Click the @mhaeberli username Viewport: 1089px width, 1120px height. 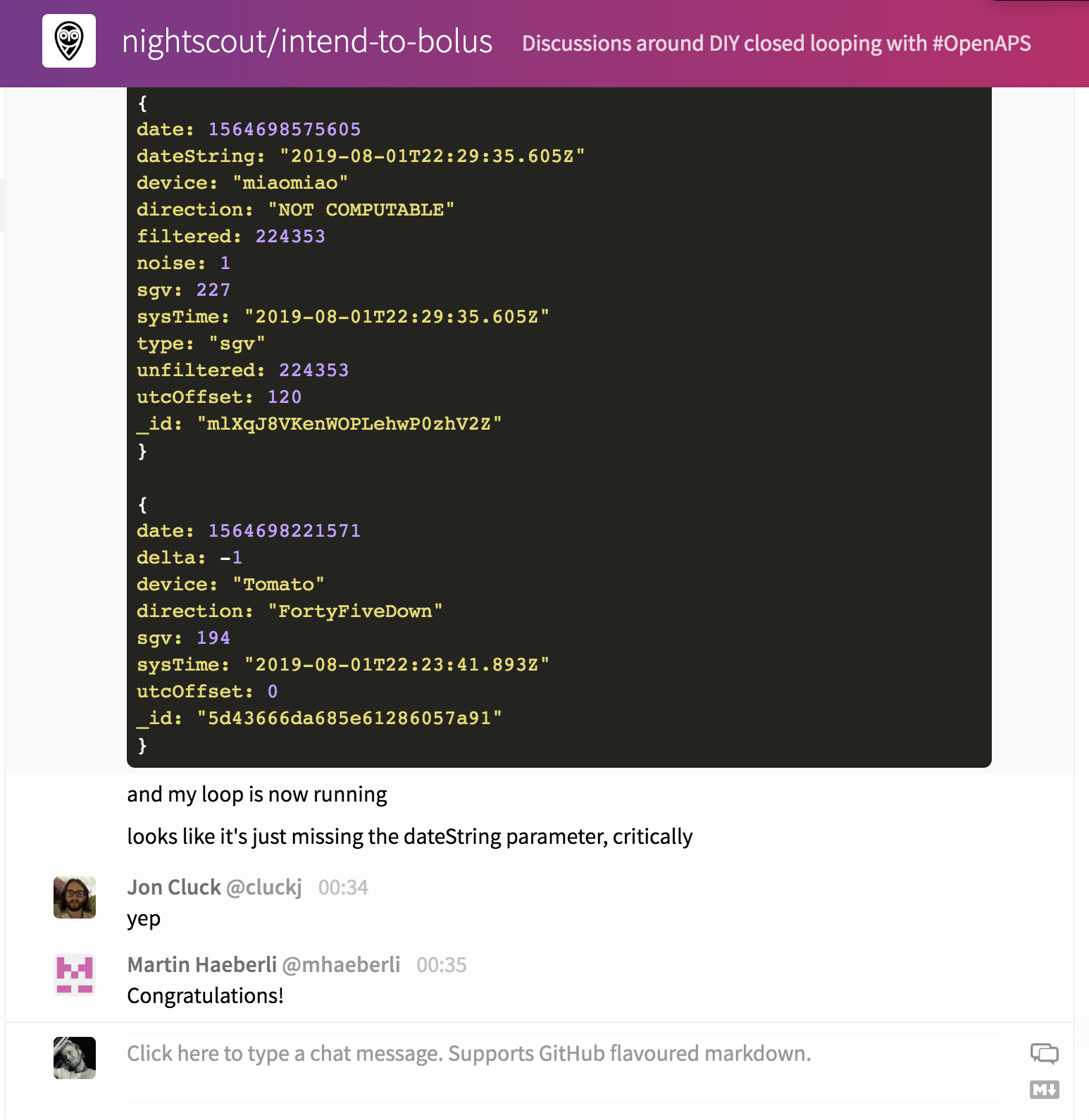point(341,965)
